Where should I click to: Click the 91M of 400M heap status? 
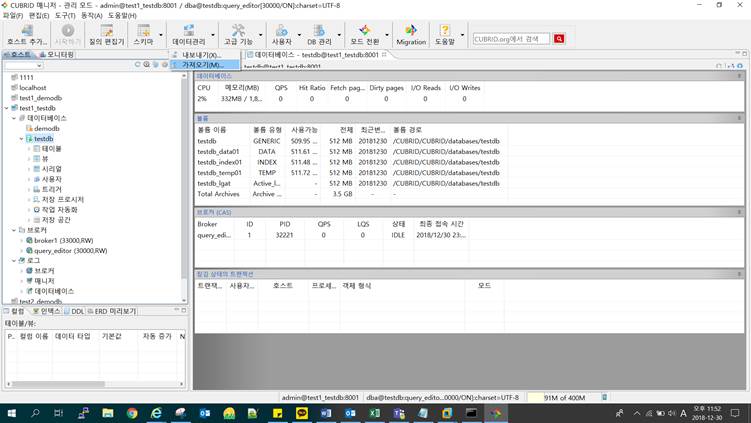pyautogui.click(x=564, y=397)
